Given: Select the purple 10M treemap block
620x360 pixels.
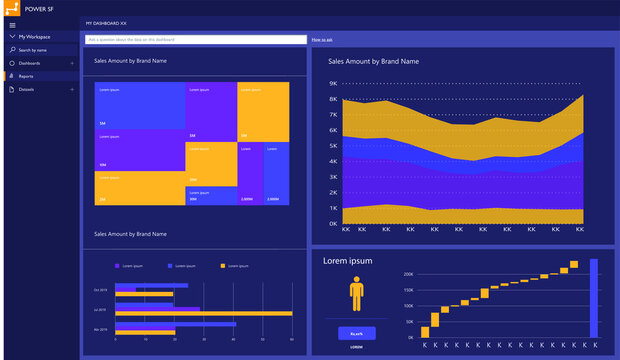Looking at the screenshot, I should coord(140,150).
